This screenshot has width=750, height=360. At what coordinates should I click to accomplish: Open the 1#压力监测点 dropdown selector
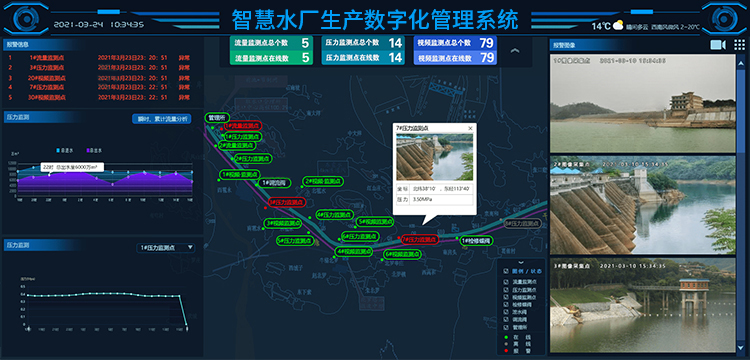(x=166, y=247)
